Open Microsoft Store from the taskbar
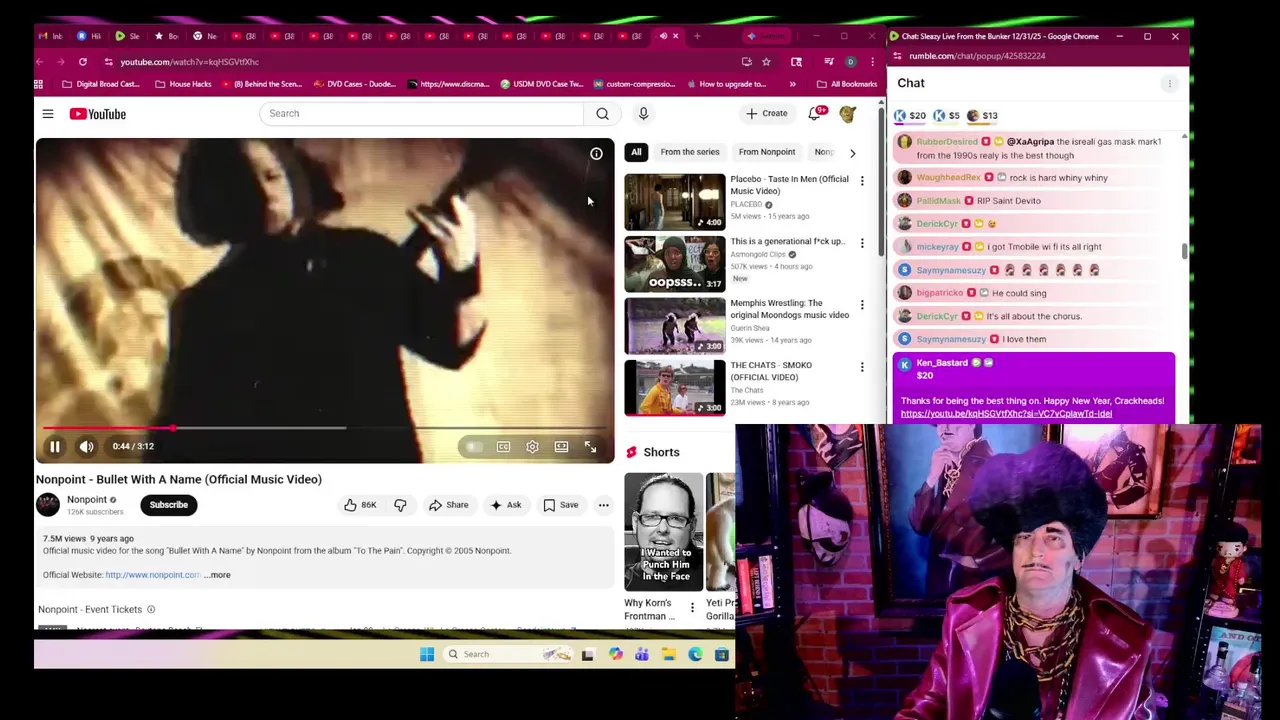This screenshot has width=1280, height=720. point(721,654)
